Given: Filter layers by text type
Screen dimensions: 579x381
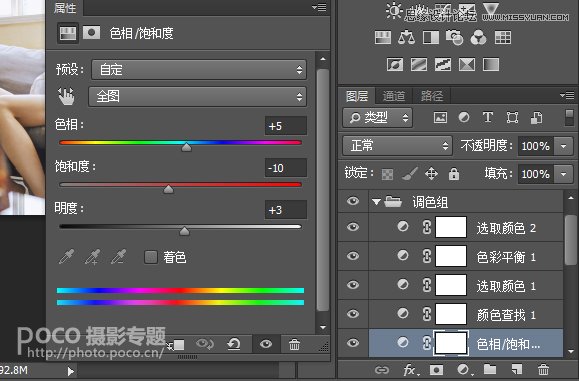Looking at the screenshot, I should click(488, 117).
